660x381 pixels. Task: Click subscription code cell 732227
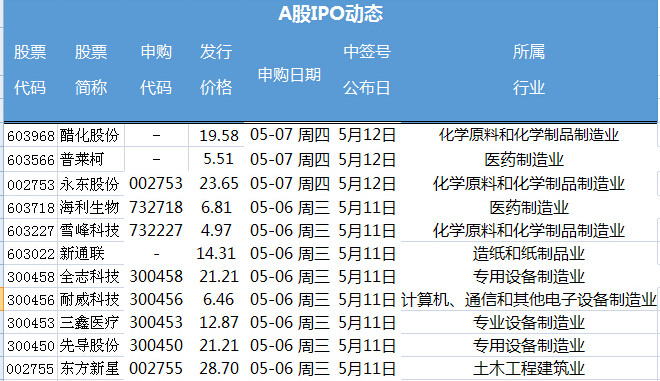(156, 230)
